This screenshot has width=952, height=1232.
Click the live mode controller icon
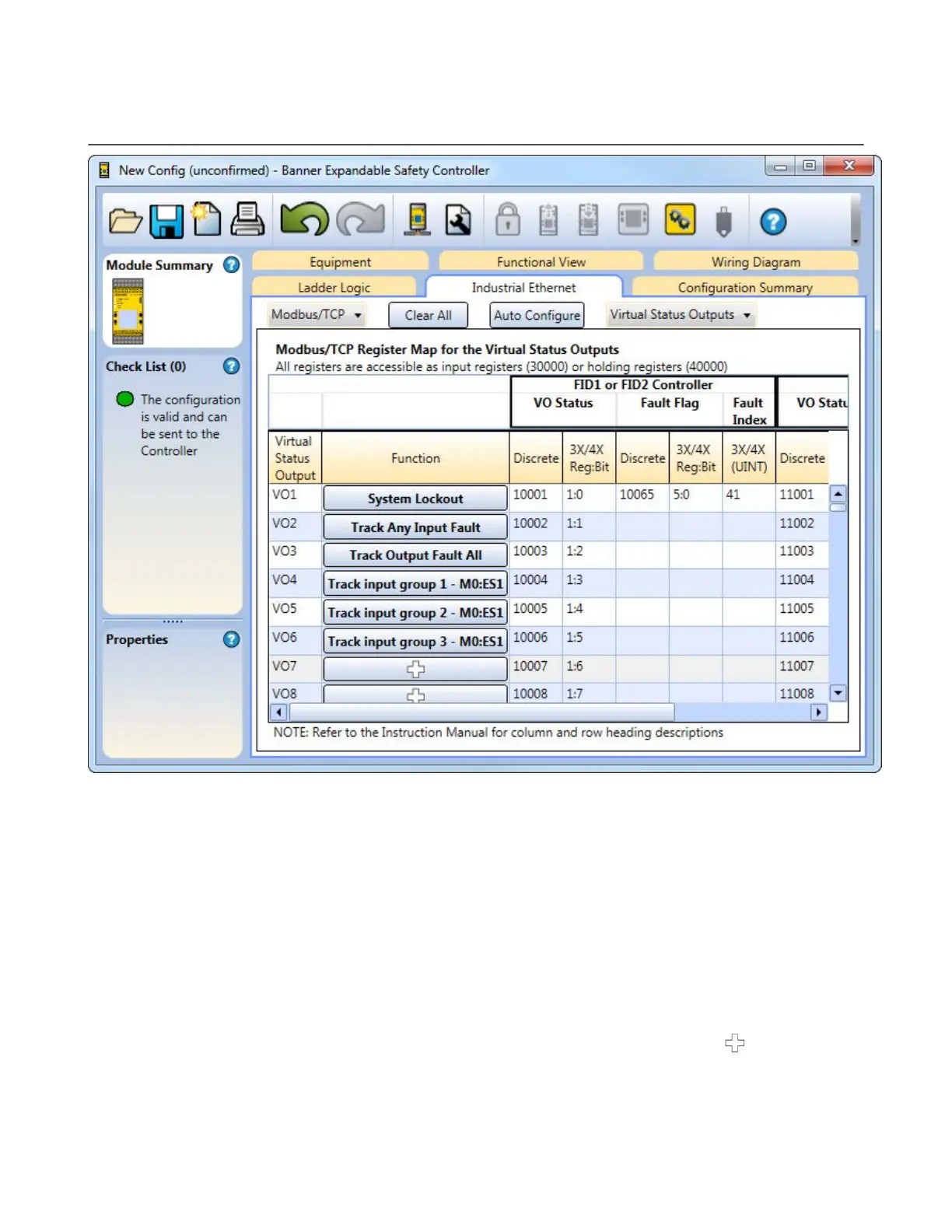[633, 220]
